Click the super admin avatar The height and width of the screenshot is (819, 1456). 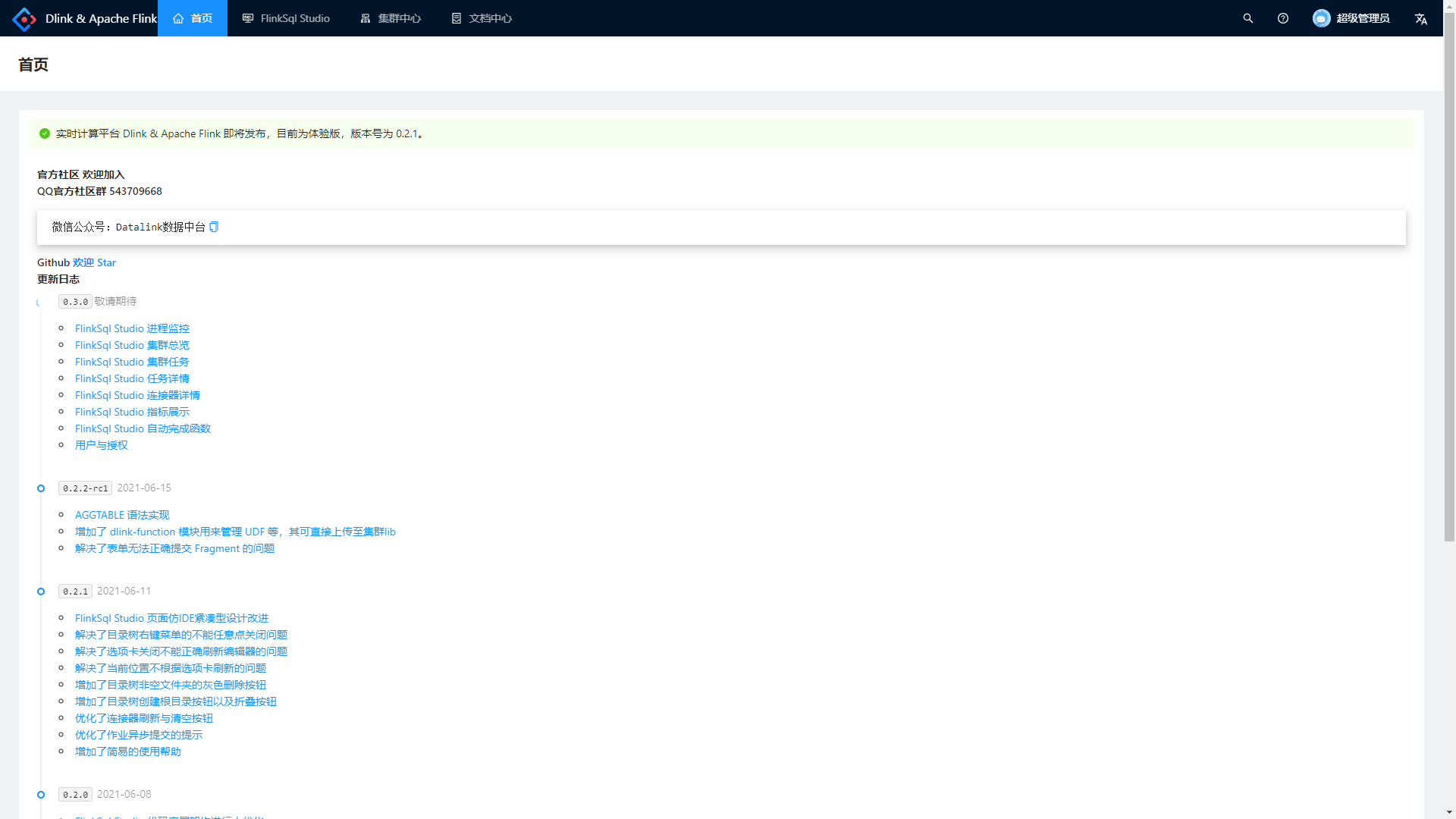point(1321,18)
